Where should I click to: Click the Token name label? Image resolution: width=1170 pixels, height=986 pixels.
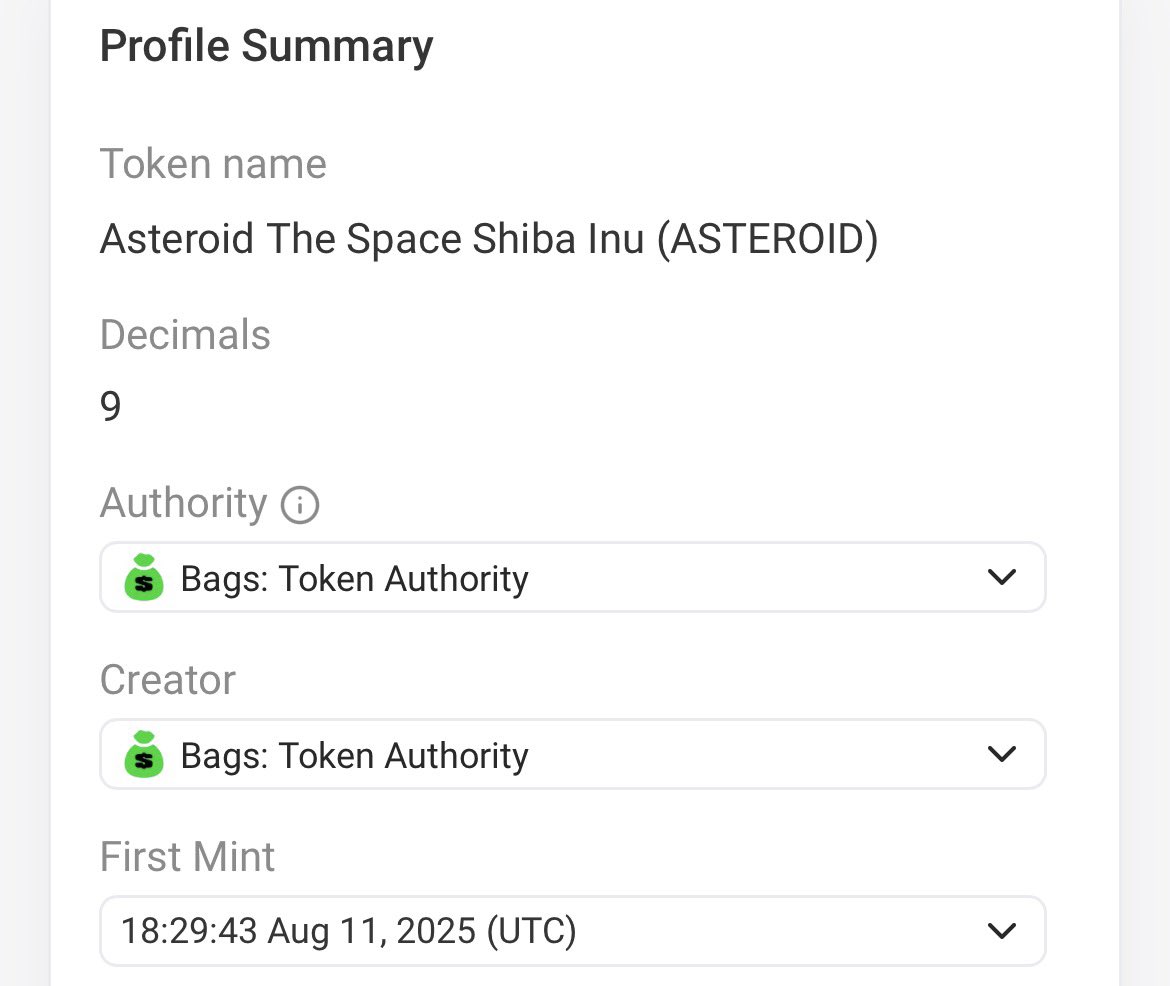click(213, 164)
